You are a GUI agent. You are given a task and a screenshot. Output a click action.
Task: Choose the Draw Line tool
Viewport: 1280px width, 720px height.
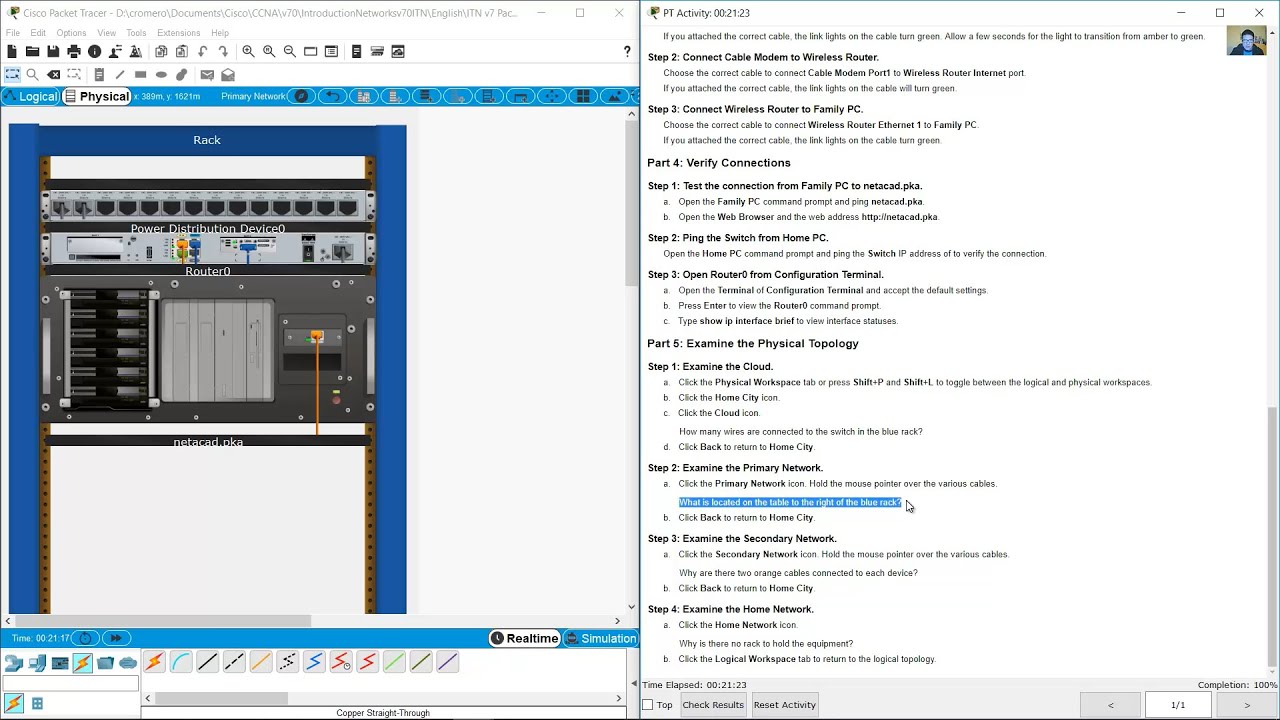point(120,74)
